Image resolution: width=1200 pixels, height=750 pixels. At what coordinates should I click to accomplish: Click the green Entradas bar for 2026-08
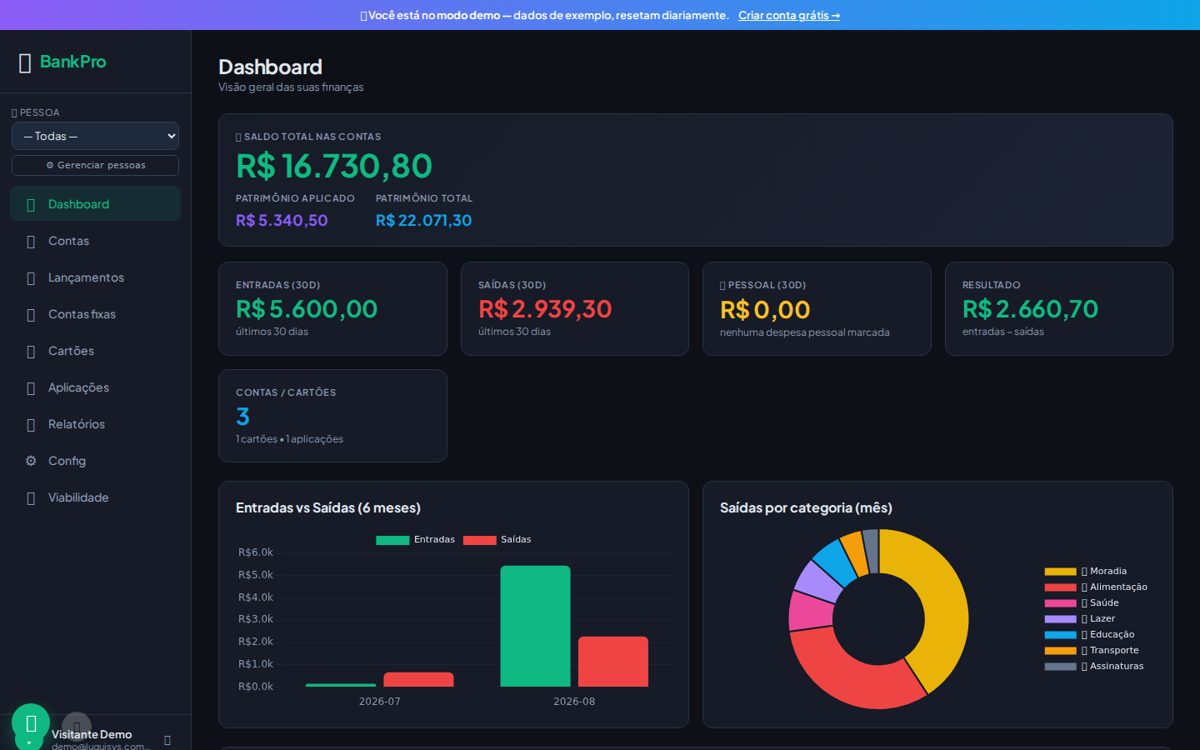point(535,626)
